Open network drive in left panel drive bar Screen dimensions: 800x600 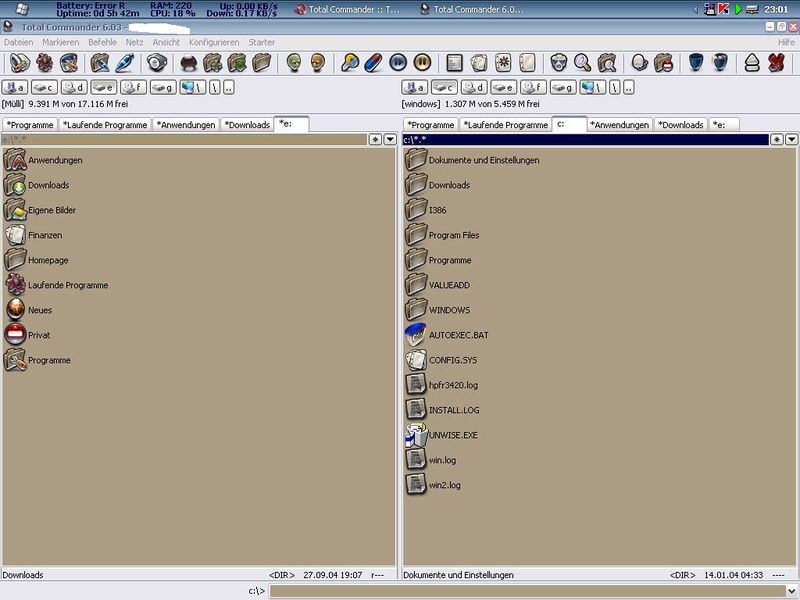tap(193, 87)
